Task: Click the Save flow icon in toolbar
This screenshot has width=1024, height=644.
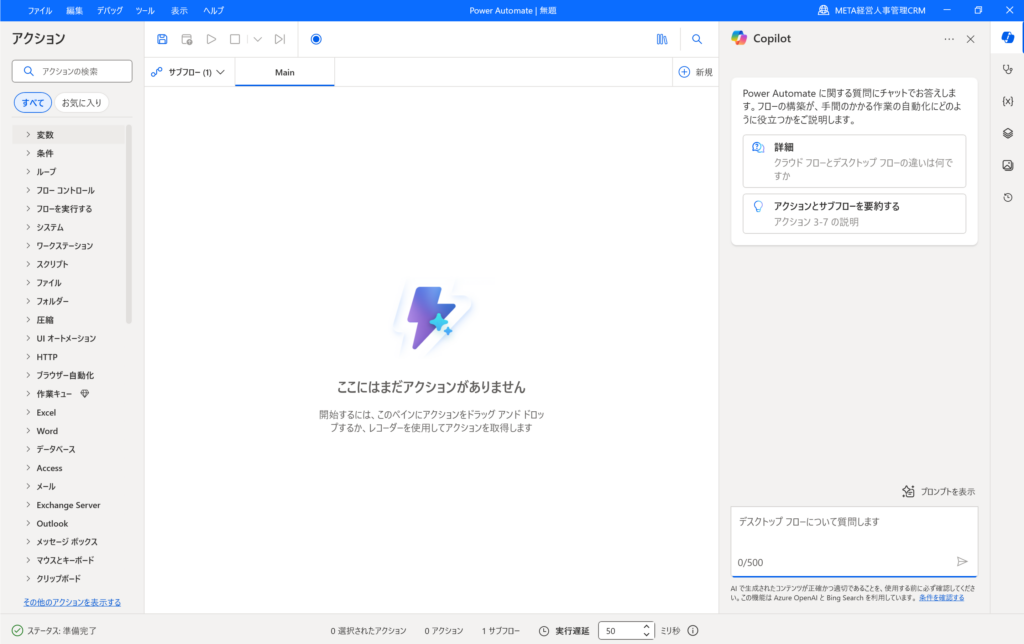Action: click(162, 40)
